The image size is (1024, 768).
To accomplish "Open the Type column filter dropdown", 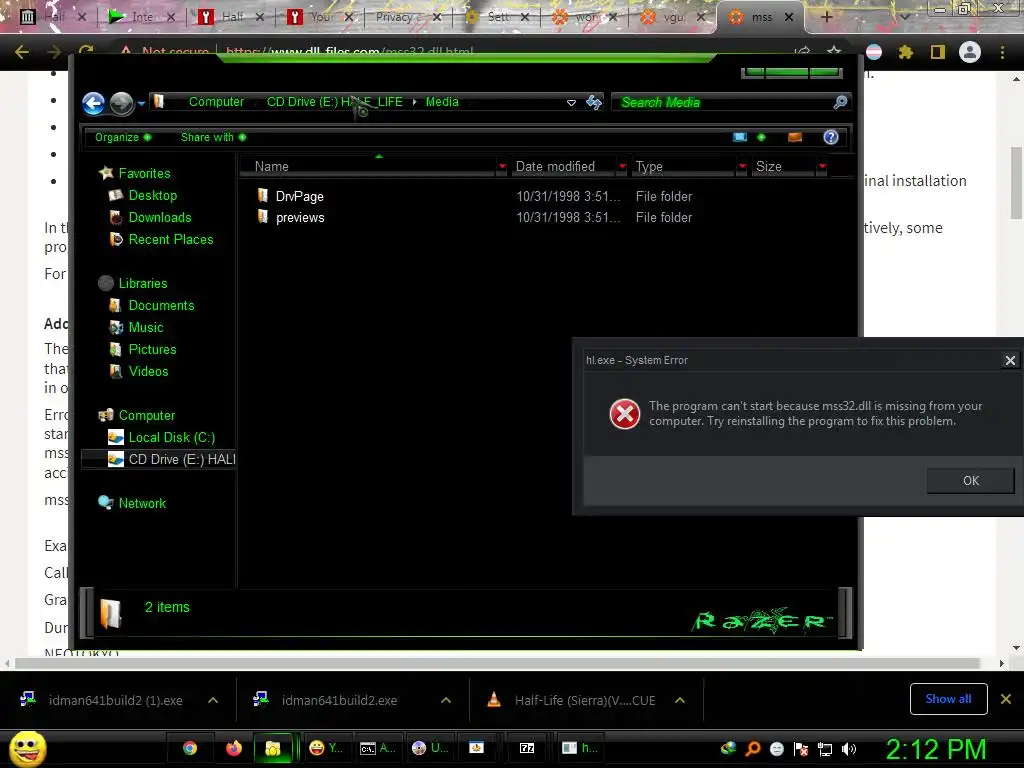I will point(742,167).
